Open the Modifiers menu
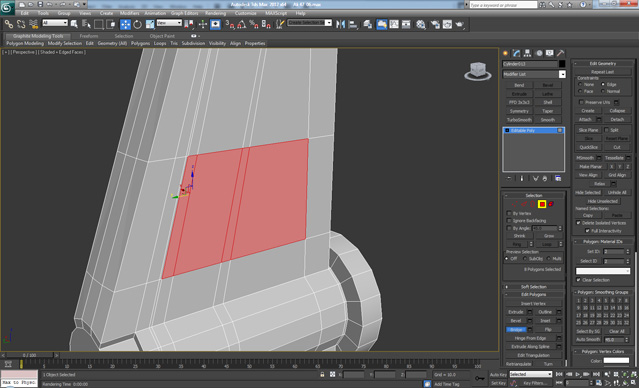This screenshot has height=388, width=639. click(130, 13)
